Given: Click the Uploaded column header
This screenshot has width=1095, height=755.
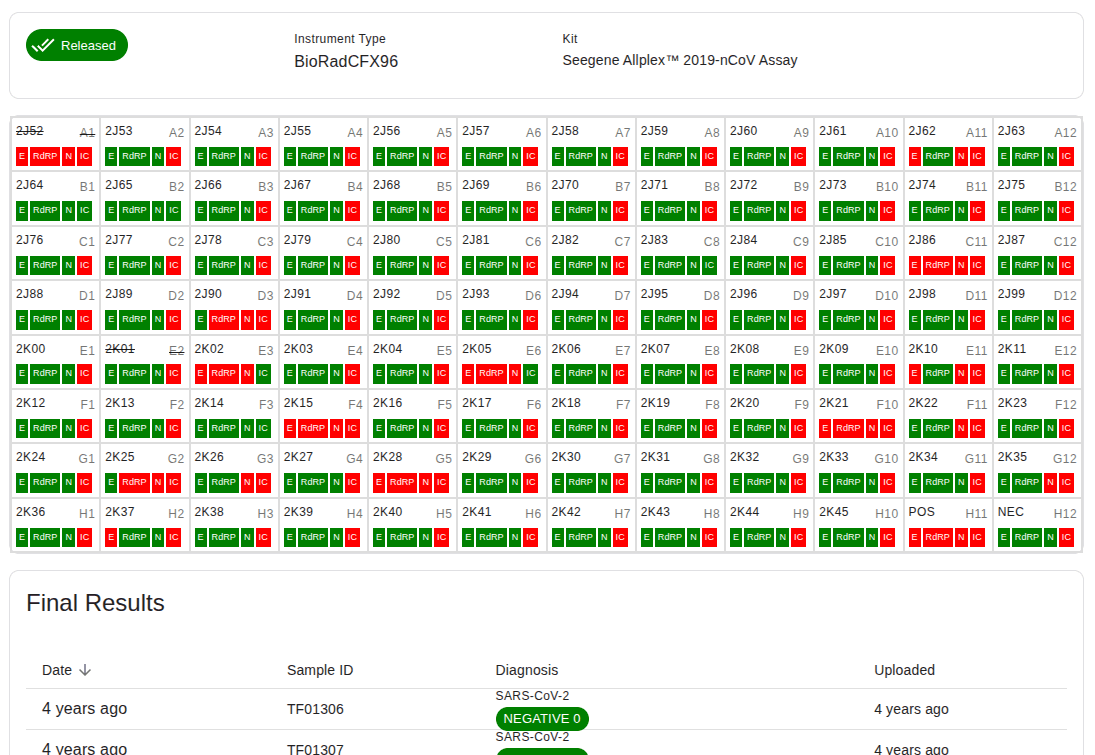Looking at the screenshot, I should coord(904,670).
